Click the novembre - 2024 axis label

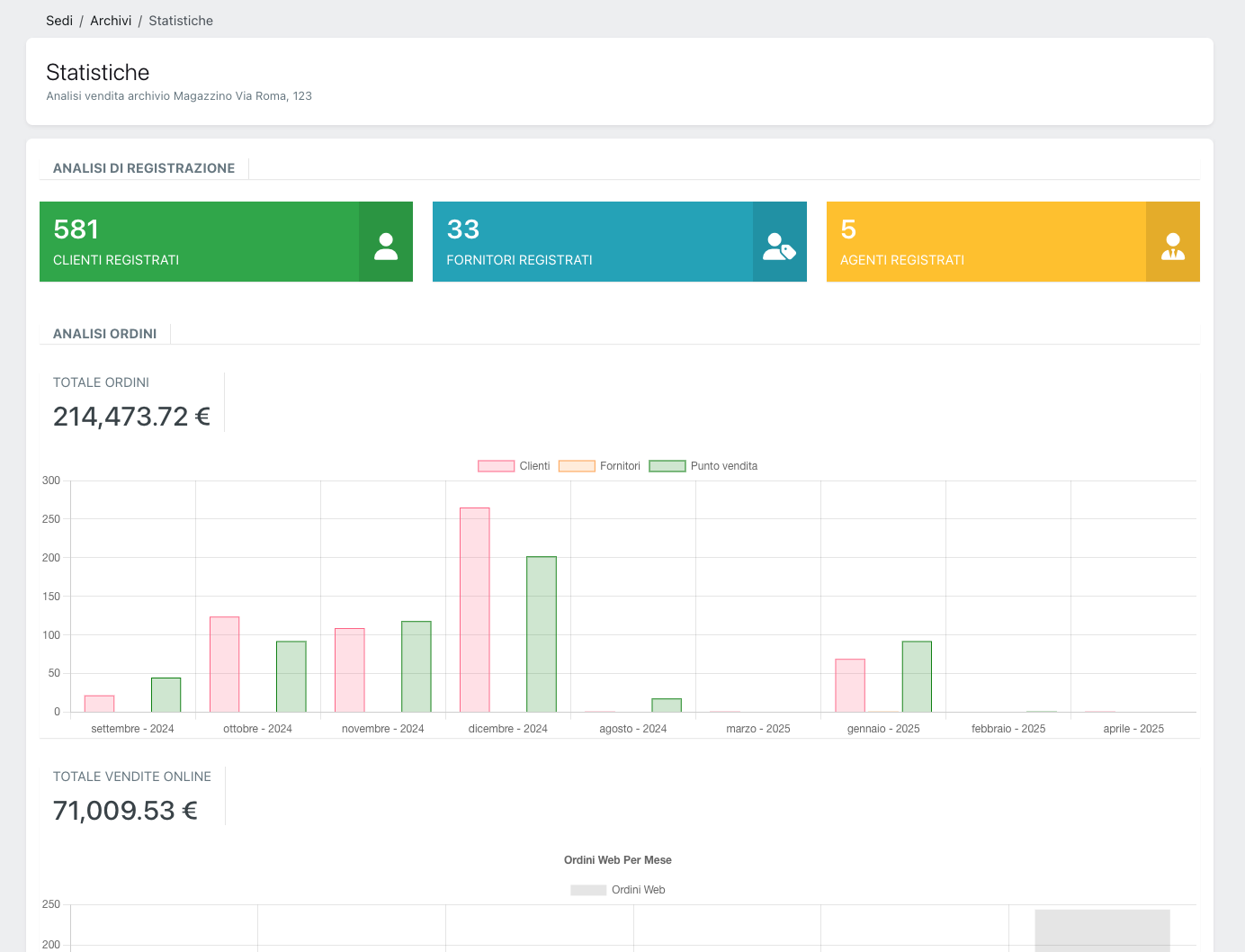382,729
